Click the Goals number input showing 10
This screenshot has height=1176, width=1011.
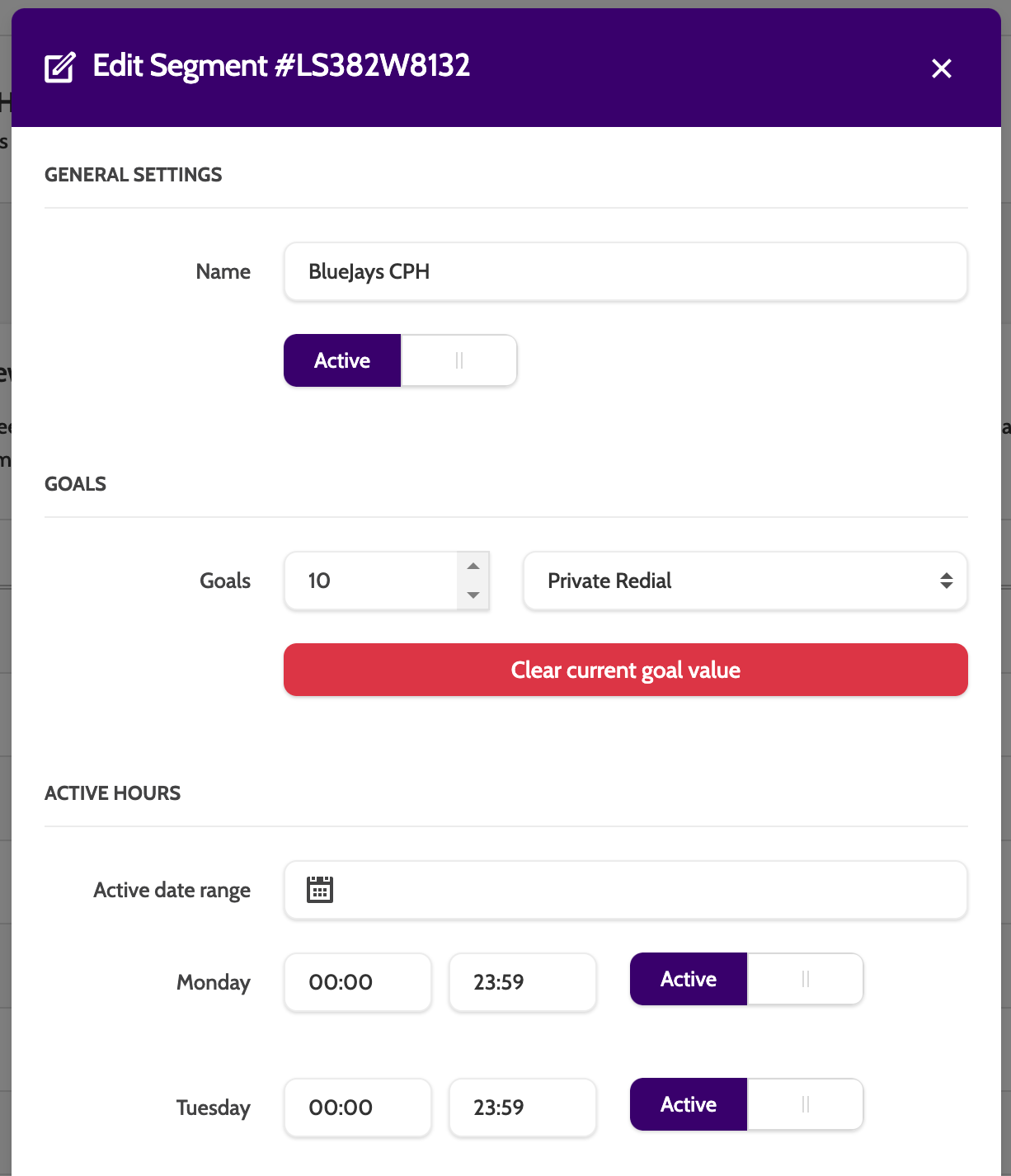pos(371,581)
